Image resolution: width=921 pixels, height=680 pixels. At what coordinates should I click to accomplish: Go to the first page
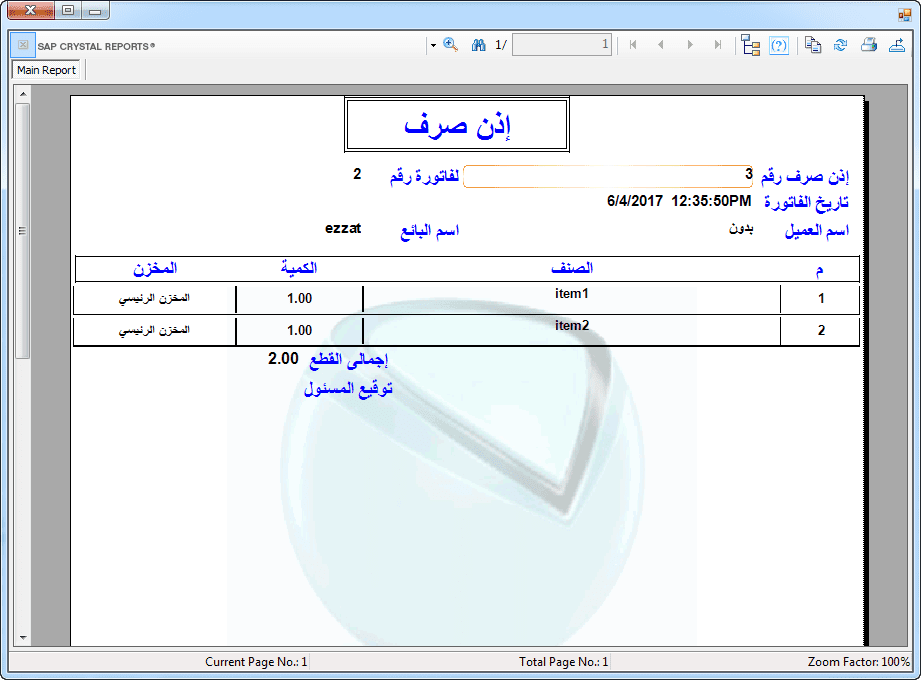point(633,45)
